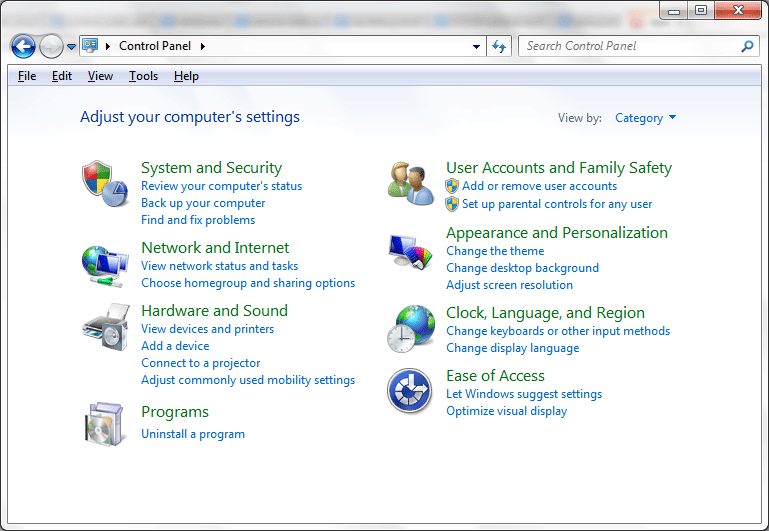The image size is (769, 531).
Task: Click the Clock, Language, and Region globe icon
Action: 410,329
